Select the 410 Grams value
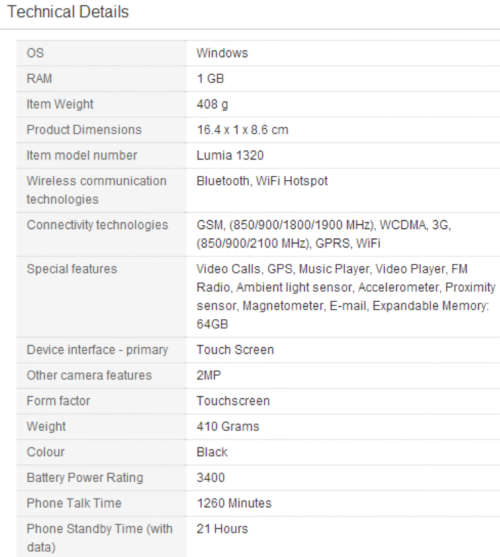The width and height of the screenshot is (500, 557). pyautogui.click(x=228, y=427)
